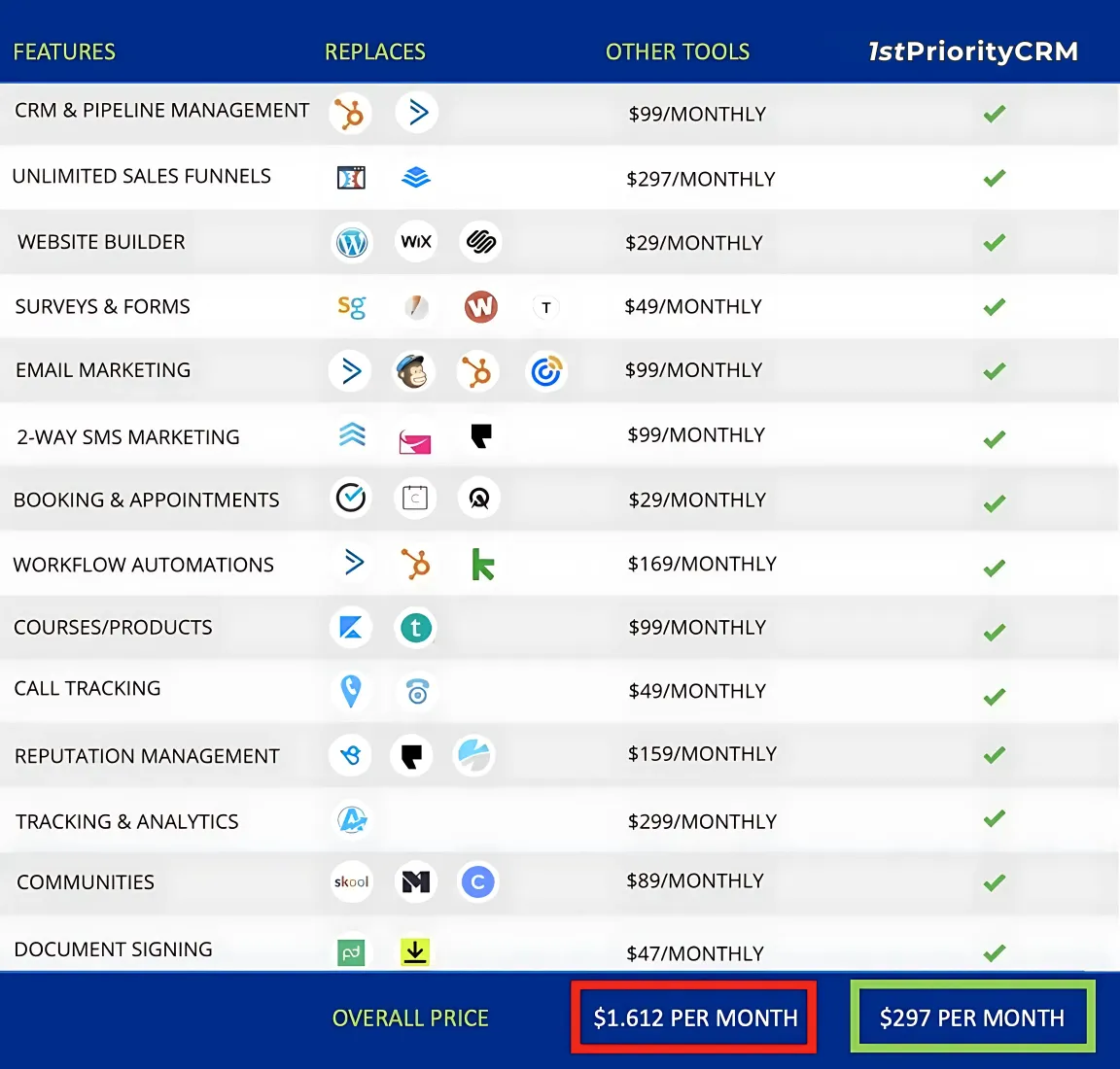1120x1069 pixels.
Task: Click the 'TRACKING & ANALYTICS' feature label
Action: coord(127,822)
